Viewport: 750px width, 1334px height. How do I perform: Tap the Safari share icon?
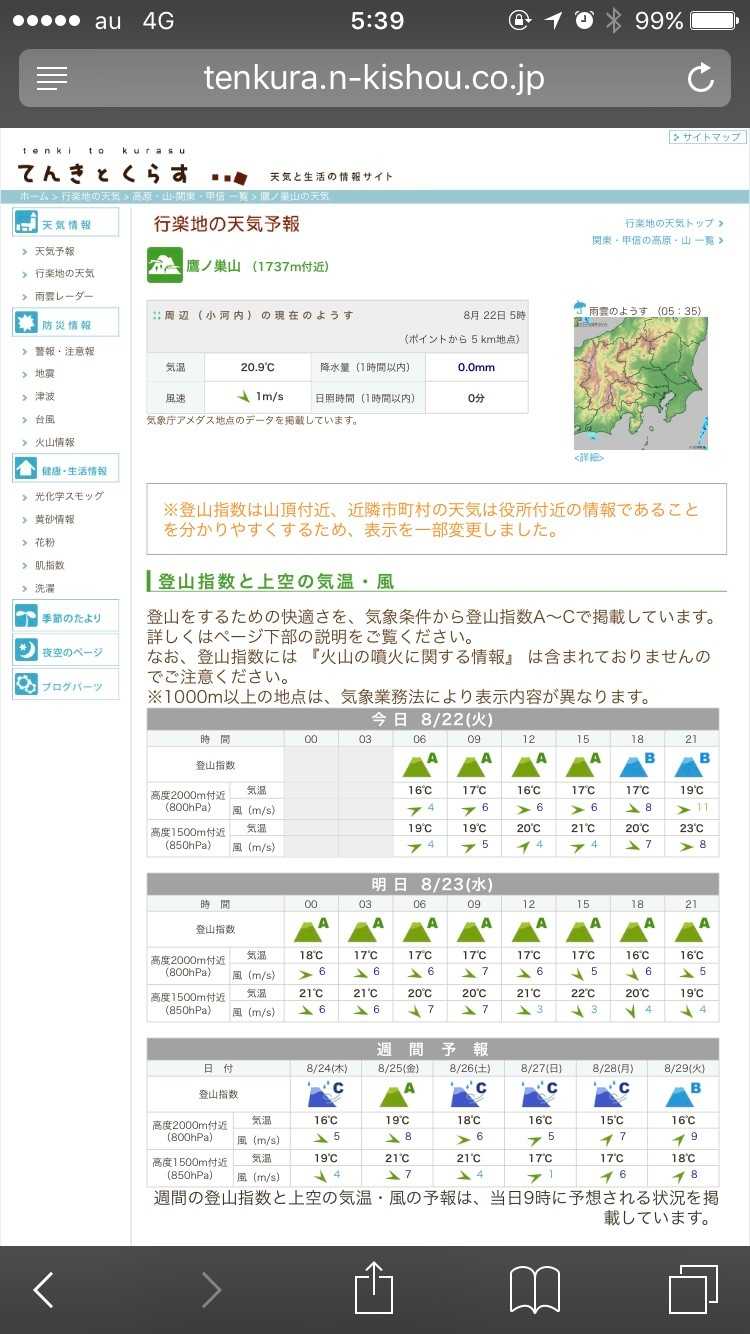(374, 1289)
